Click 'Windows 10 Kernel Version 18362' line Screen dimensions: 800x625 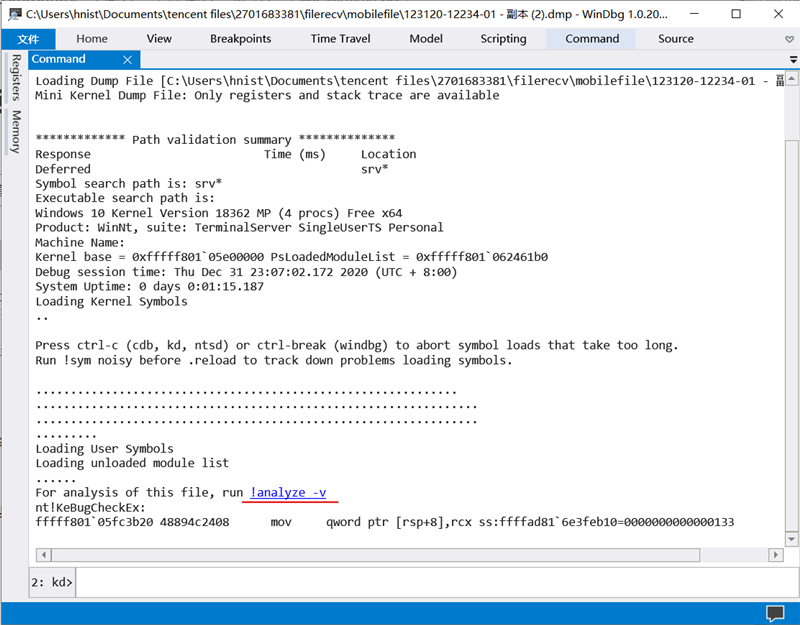[x=218, y=213]
